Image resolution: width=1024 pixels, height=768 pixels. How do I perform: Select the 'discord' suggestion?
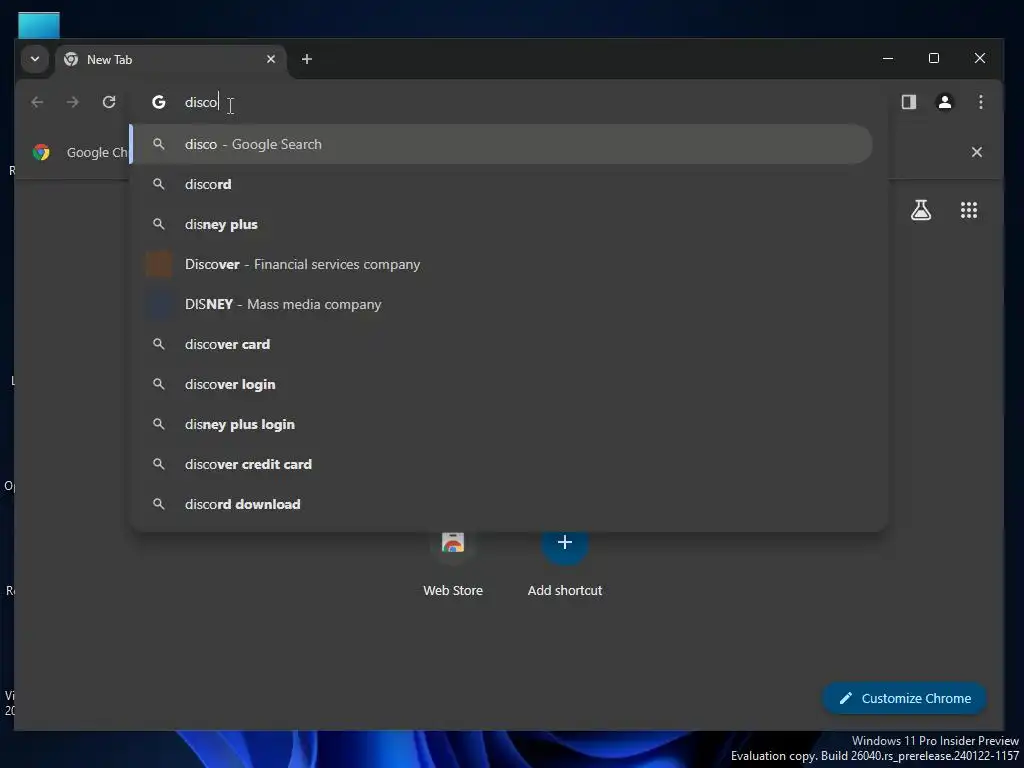(x=502, y=184)
